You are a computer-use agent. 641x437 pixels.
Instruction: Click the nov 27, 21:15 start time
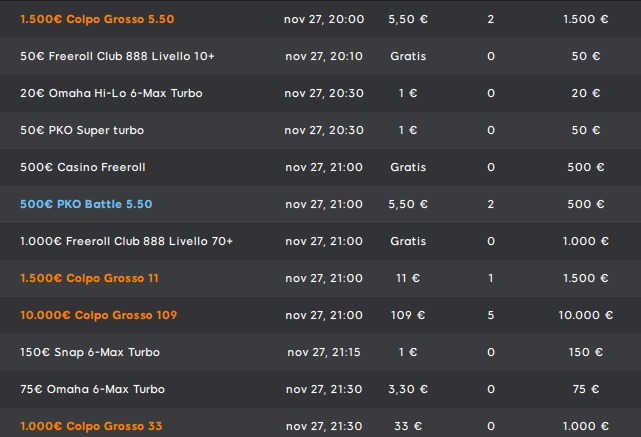click(324, 352)
